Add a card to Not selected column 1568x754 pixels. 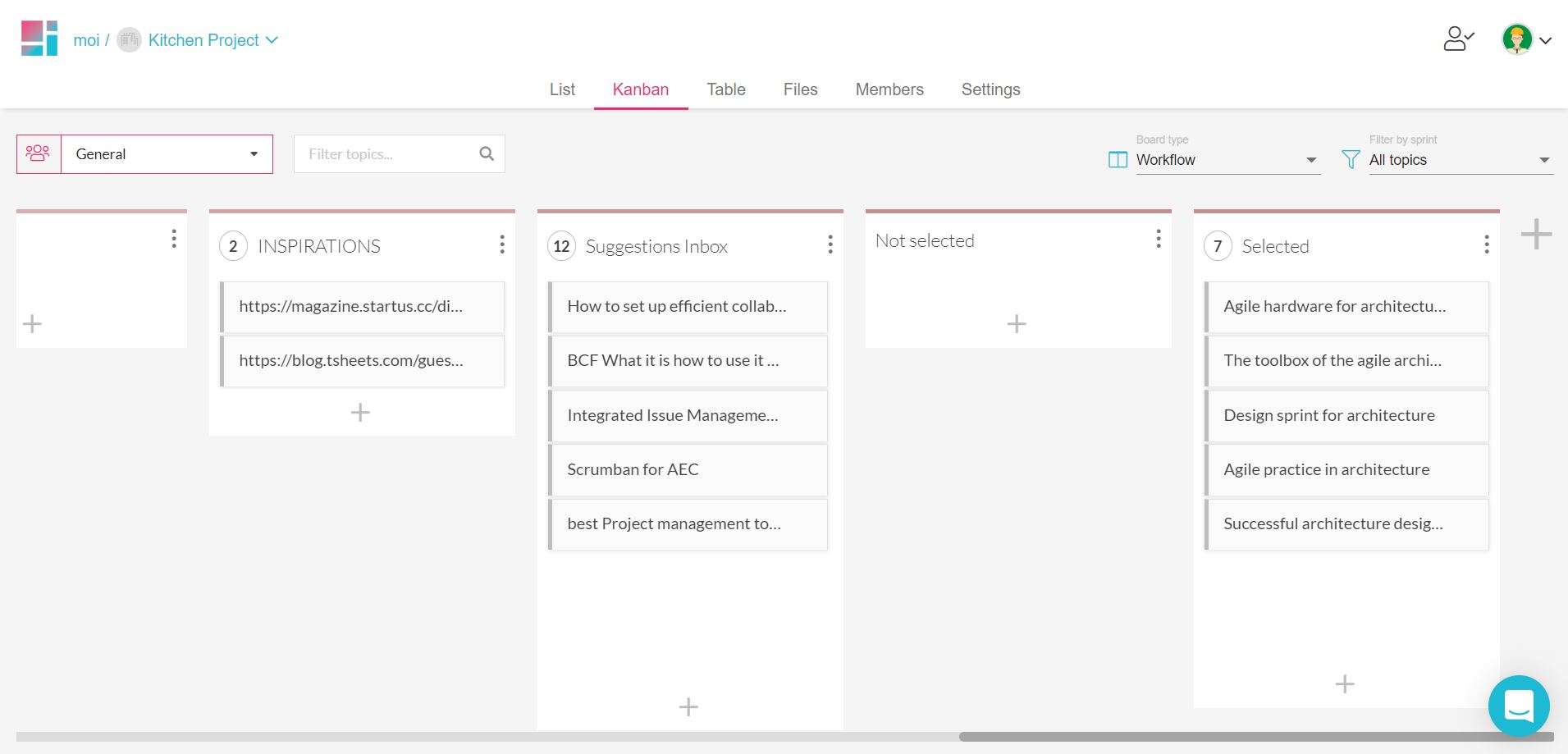click(1017, 324)
